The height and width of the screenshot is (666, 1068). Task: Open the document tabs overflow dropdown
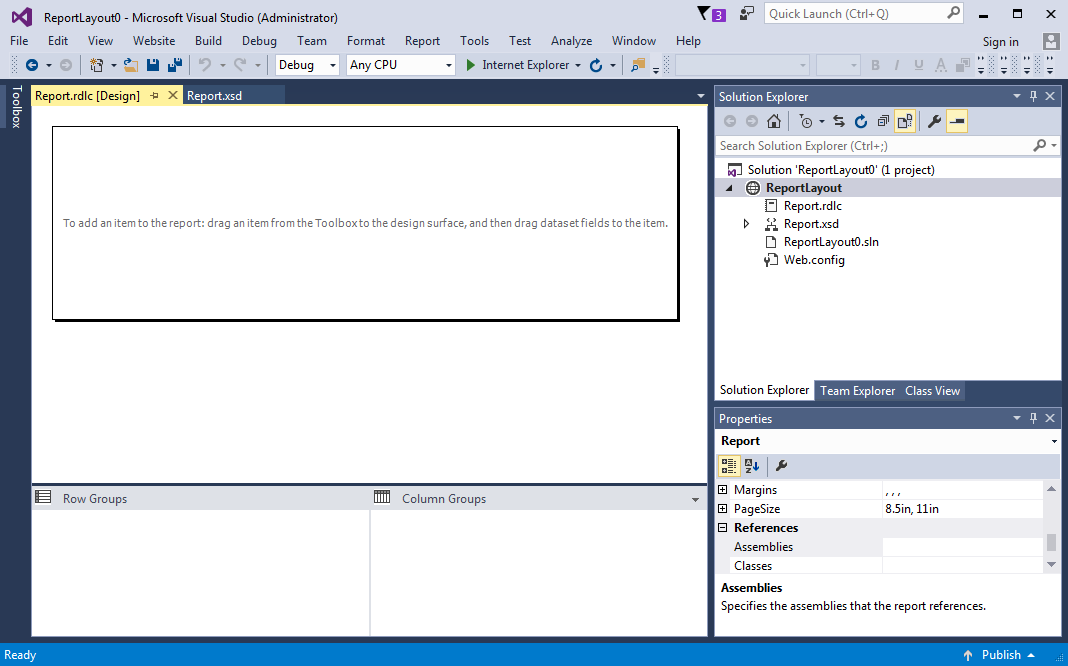[701, 96]
